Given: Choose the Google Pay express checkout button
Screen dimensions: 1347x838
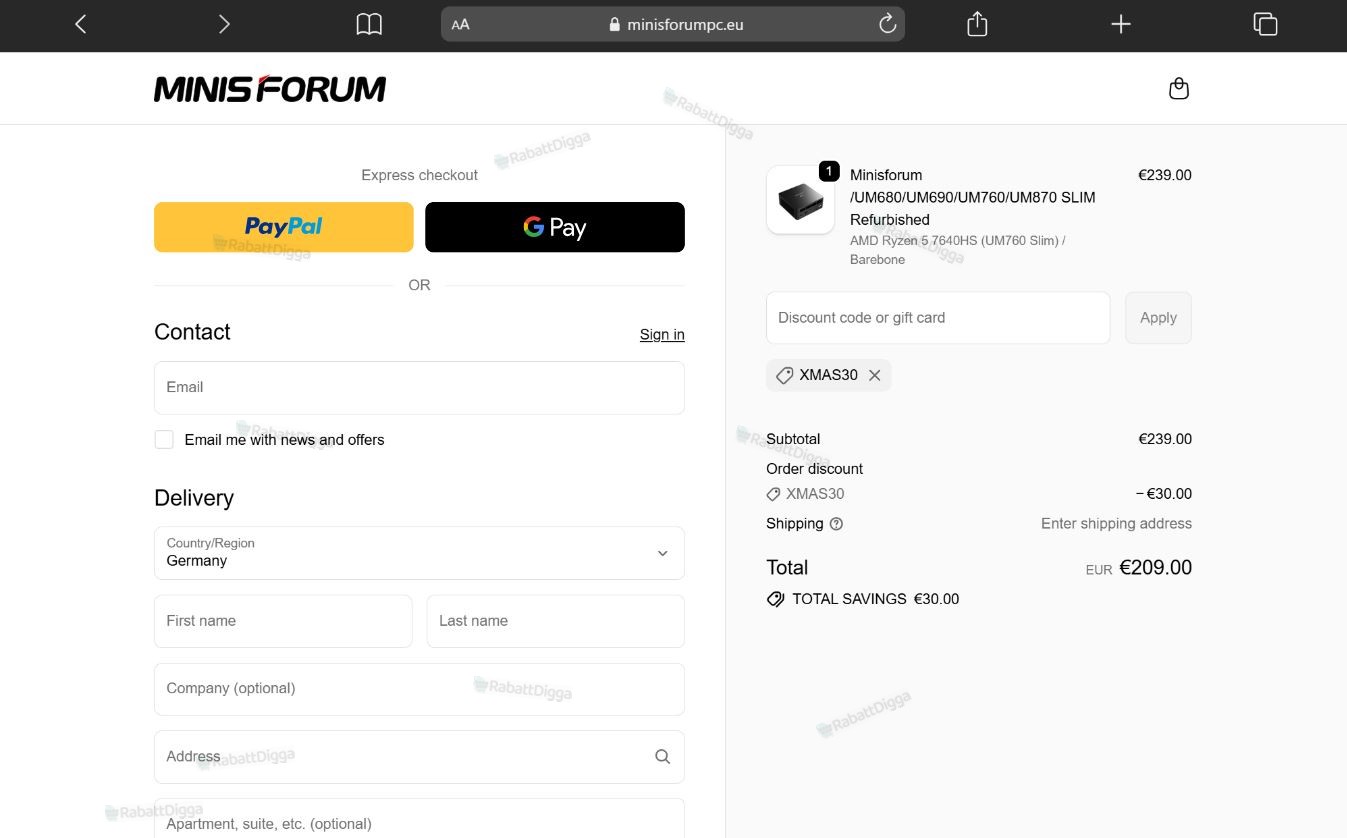Looking at the screenshot, I should tap(555, 227).
